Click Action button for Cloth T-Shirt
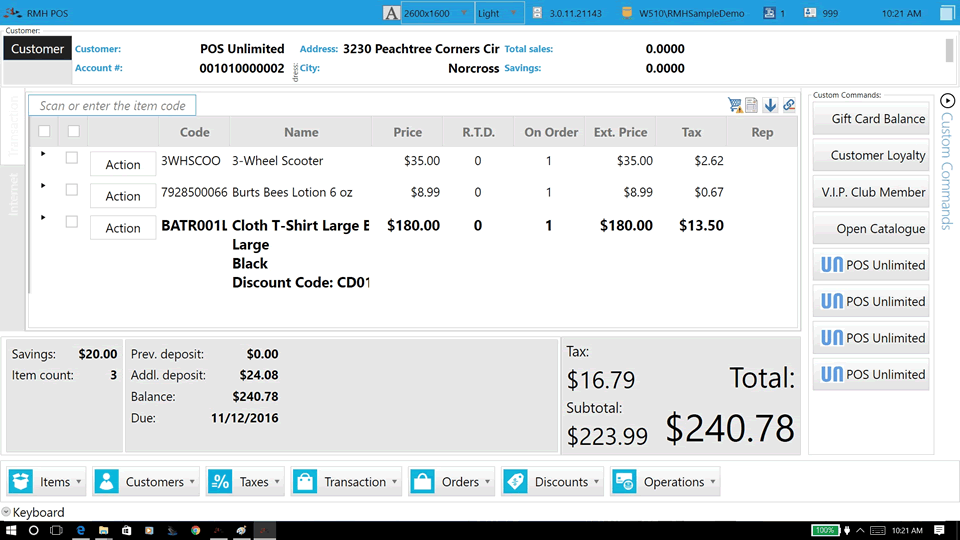This screenshot has height=540, width=960. (x=122, y=228)
